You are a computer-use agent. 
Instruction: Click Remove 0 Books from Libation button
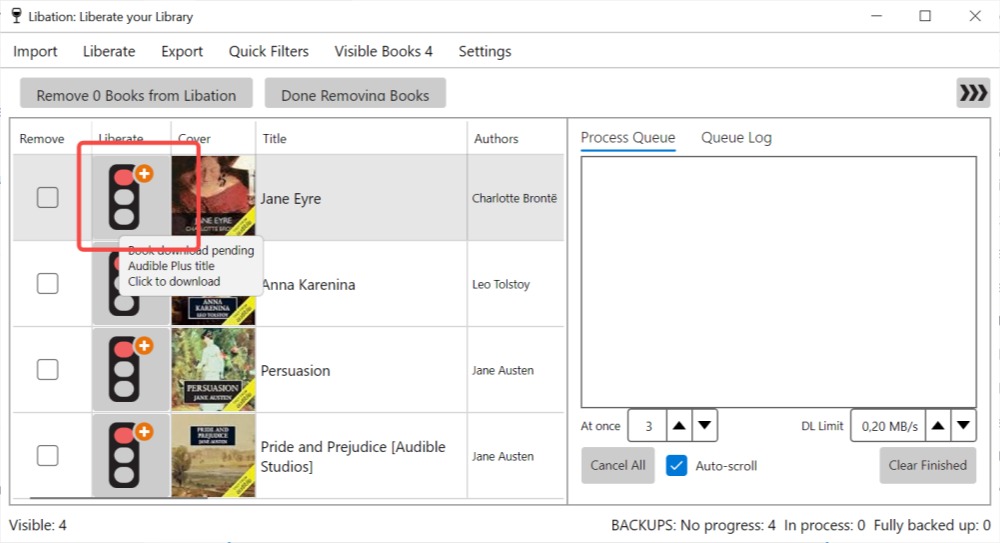[136, 94]
